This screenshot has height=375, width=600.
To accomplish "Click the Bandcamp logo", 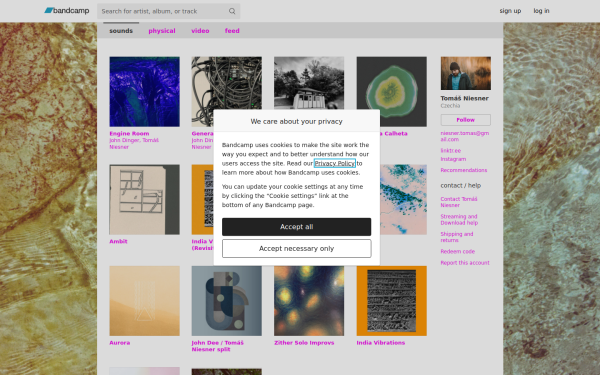I will tap(67, 11).
